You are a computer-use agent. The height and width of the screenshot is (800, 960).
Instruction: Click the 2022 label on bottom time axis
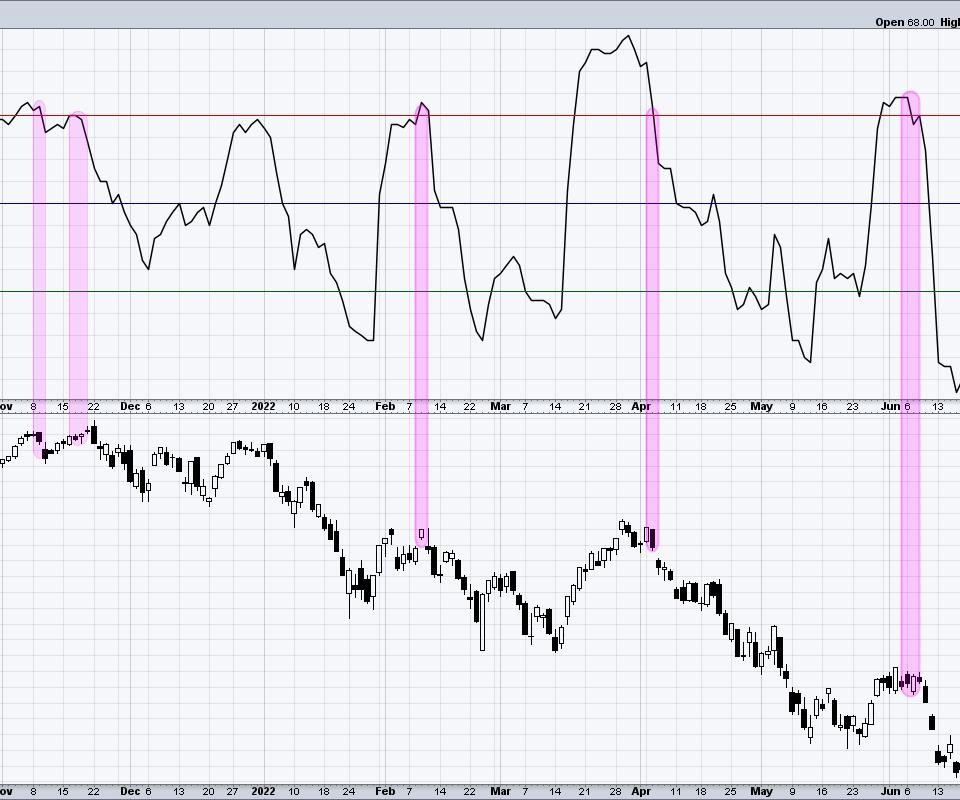(263, 791)
